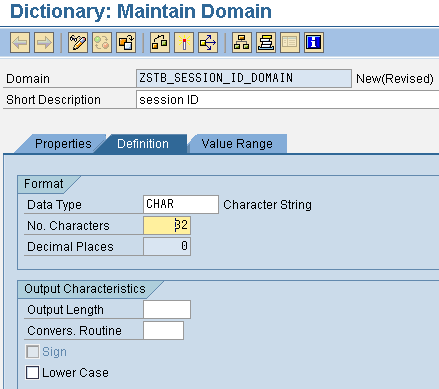
Task: Click the Decimal Places field
Action: point(167,246)
